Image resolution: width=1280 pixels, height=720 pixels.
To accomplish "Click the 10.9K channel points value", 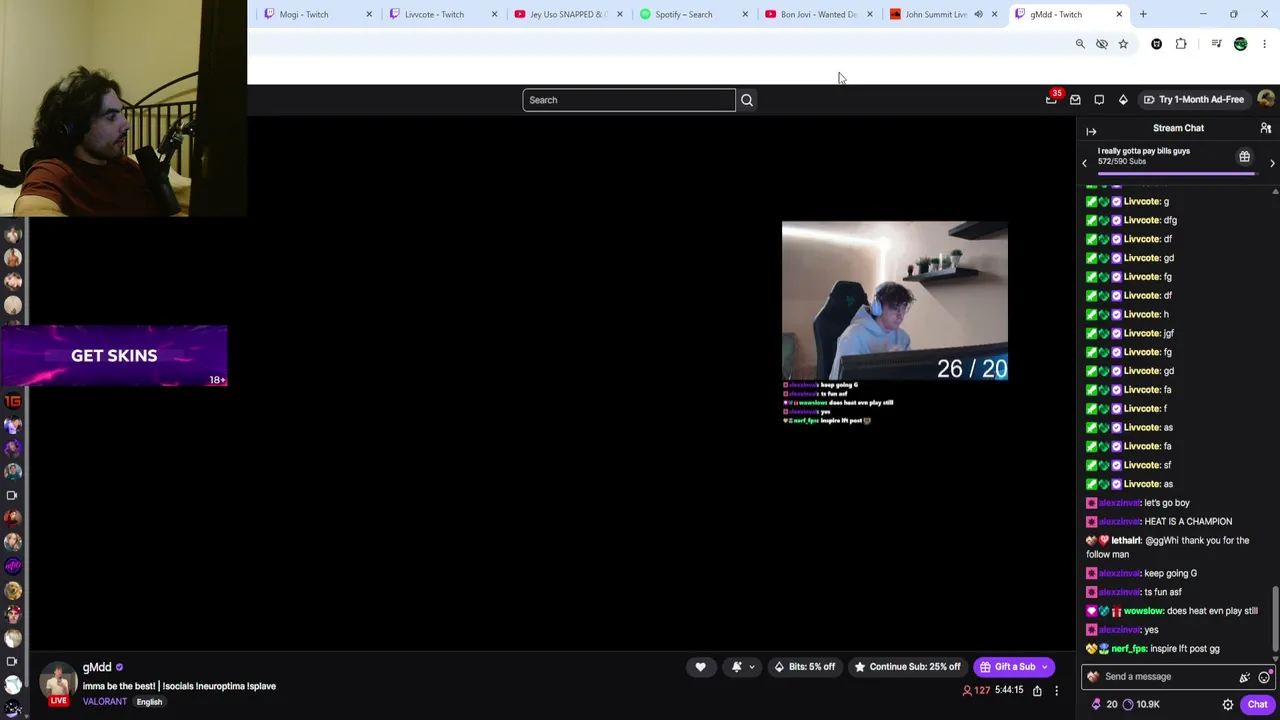I will (1148, 704).
